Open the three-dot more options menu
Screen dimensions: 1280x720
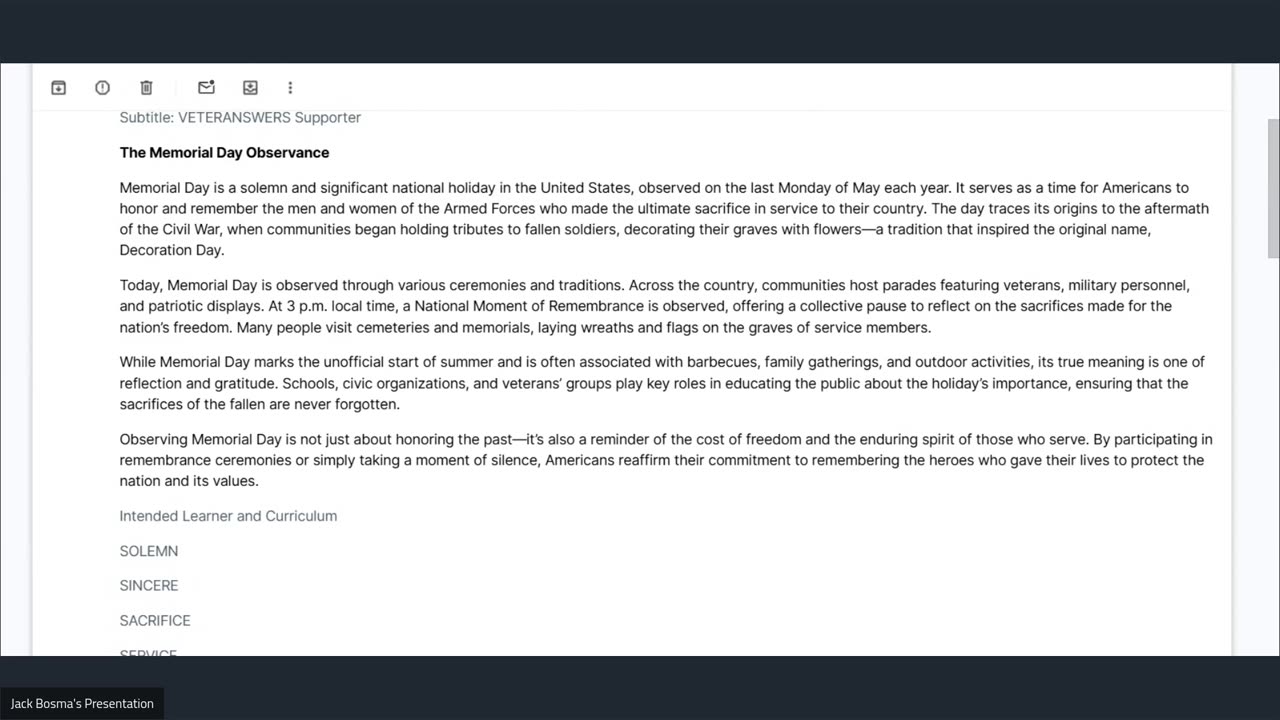[290, 88]
